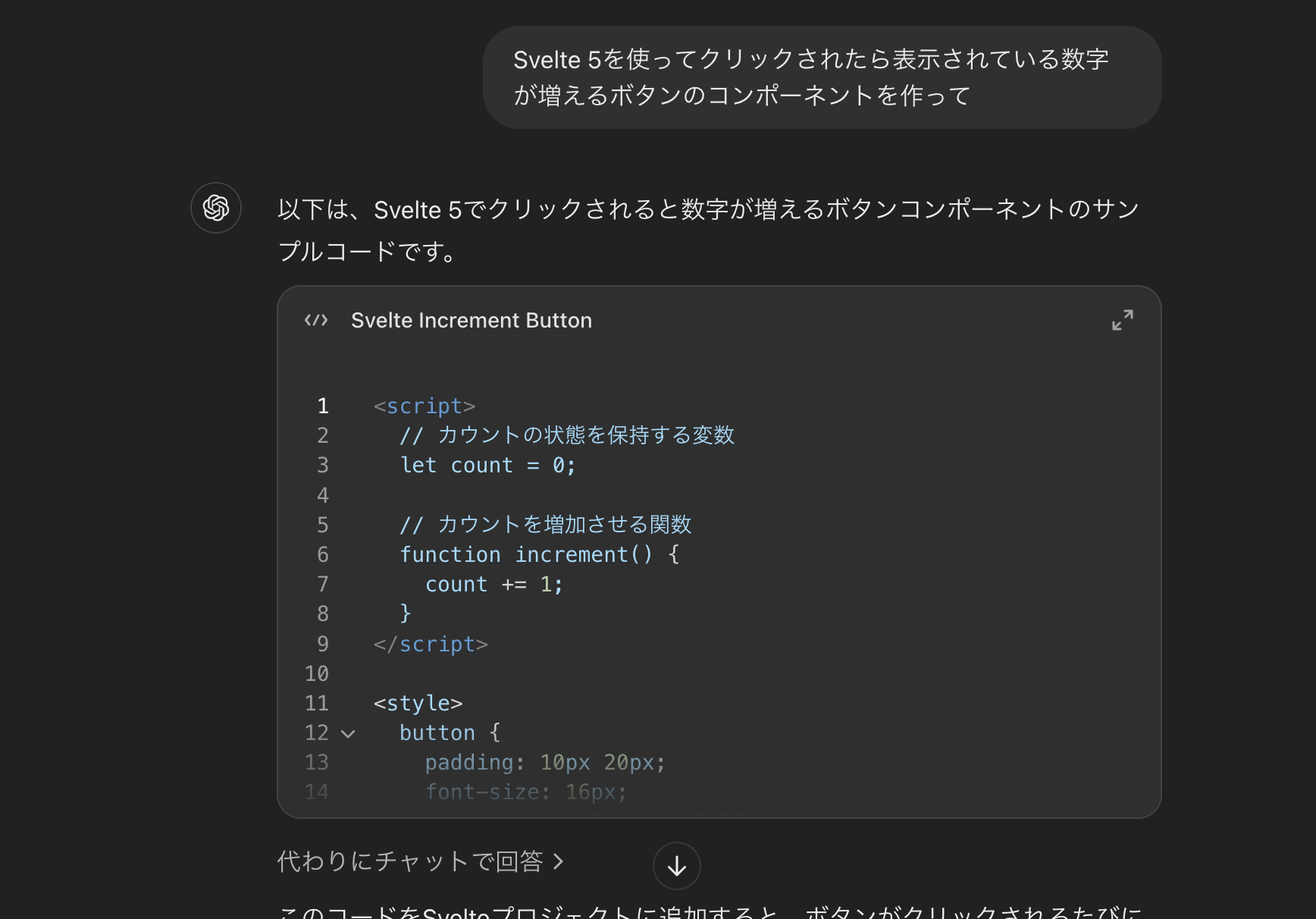
Task: Select the 'let count = 0;' code line
Action: [487, 465]
